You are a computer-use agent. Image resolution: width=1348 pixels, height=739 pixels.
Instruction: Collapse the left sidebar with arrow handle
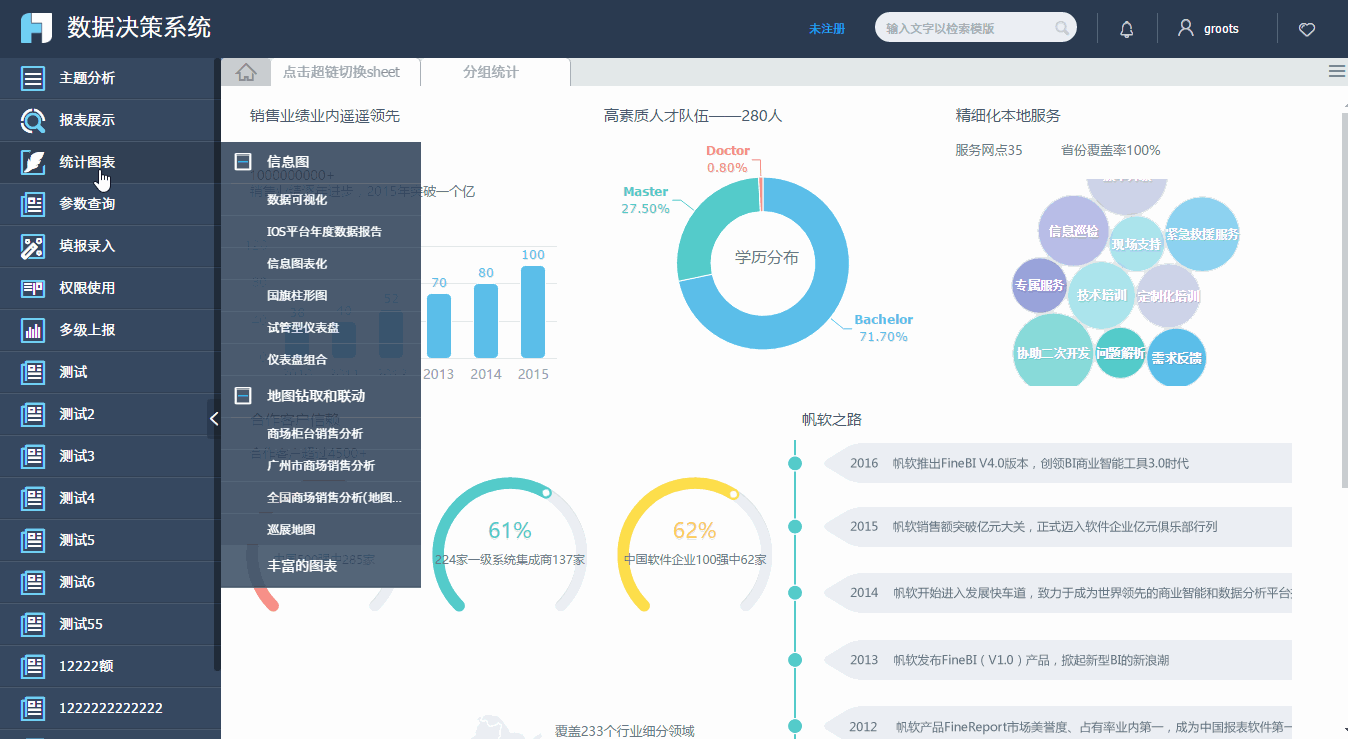pos(214,419)
